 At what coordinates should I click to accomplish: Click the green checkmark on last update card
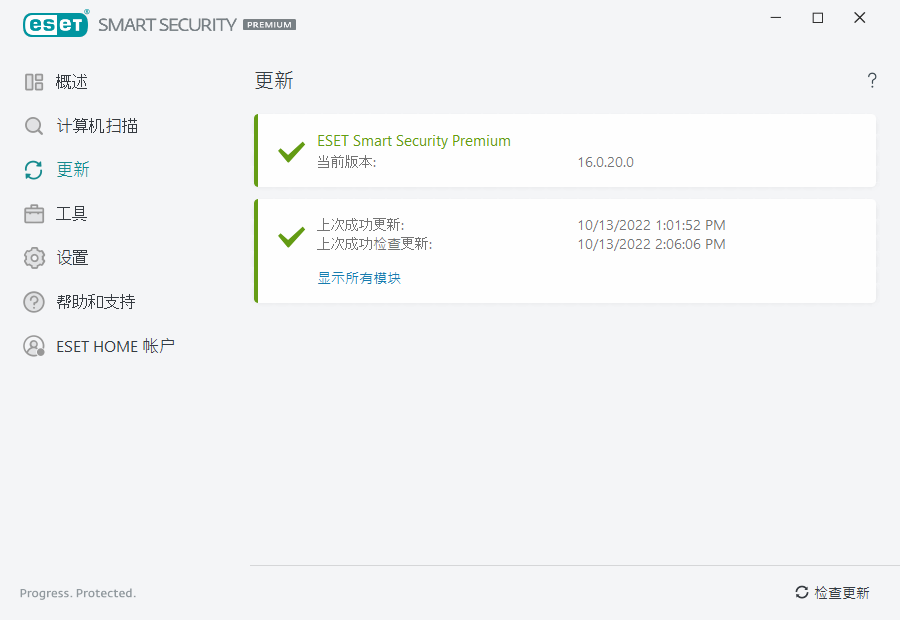click(291, 237)
